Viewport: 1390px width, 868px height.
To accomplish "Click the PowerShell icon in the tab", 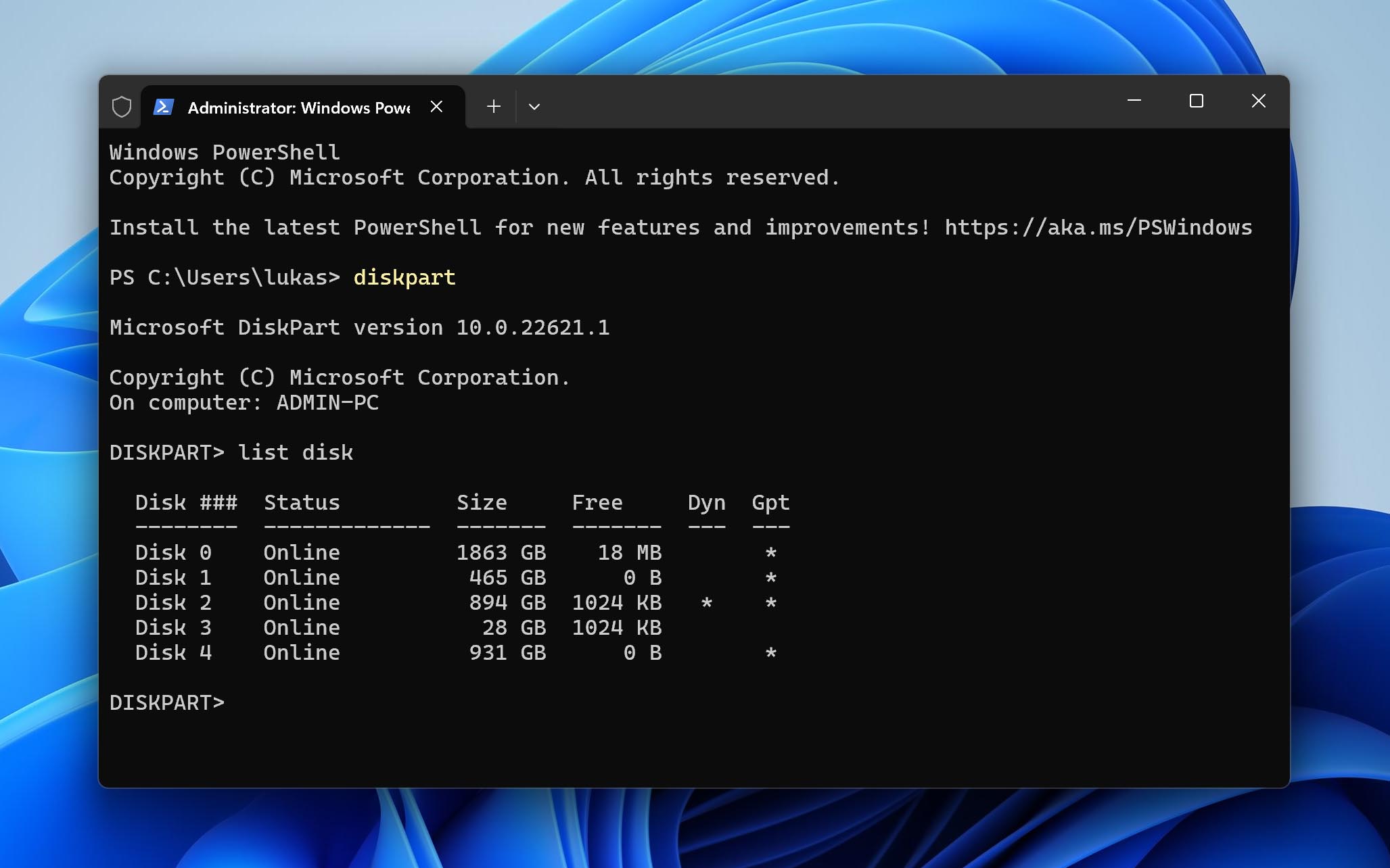I will point(164,107).
